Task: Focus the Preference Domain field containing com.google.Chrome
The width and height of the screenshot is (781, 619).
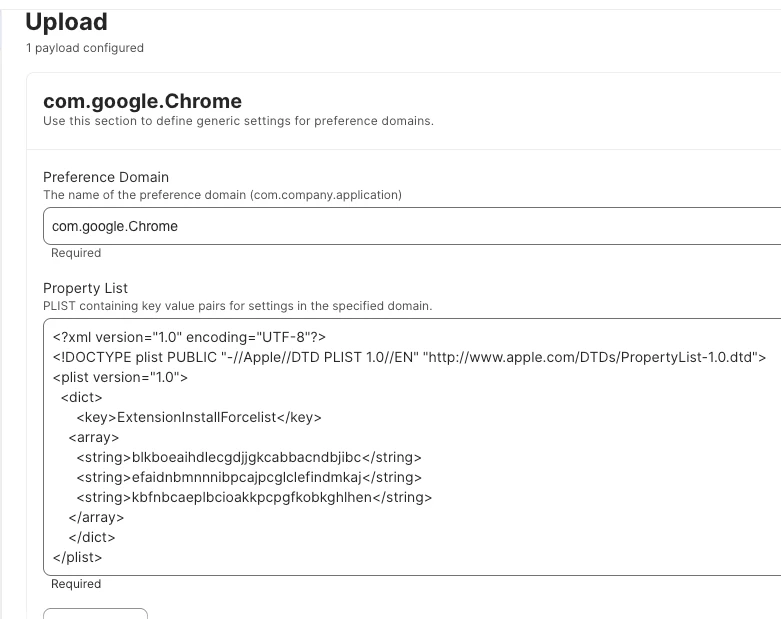Action: (x=412, y=226)
